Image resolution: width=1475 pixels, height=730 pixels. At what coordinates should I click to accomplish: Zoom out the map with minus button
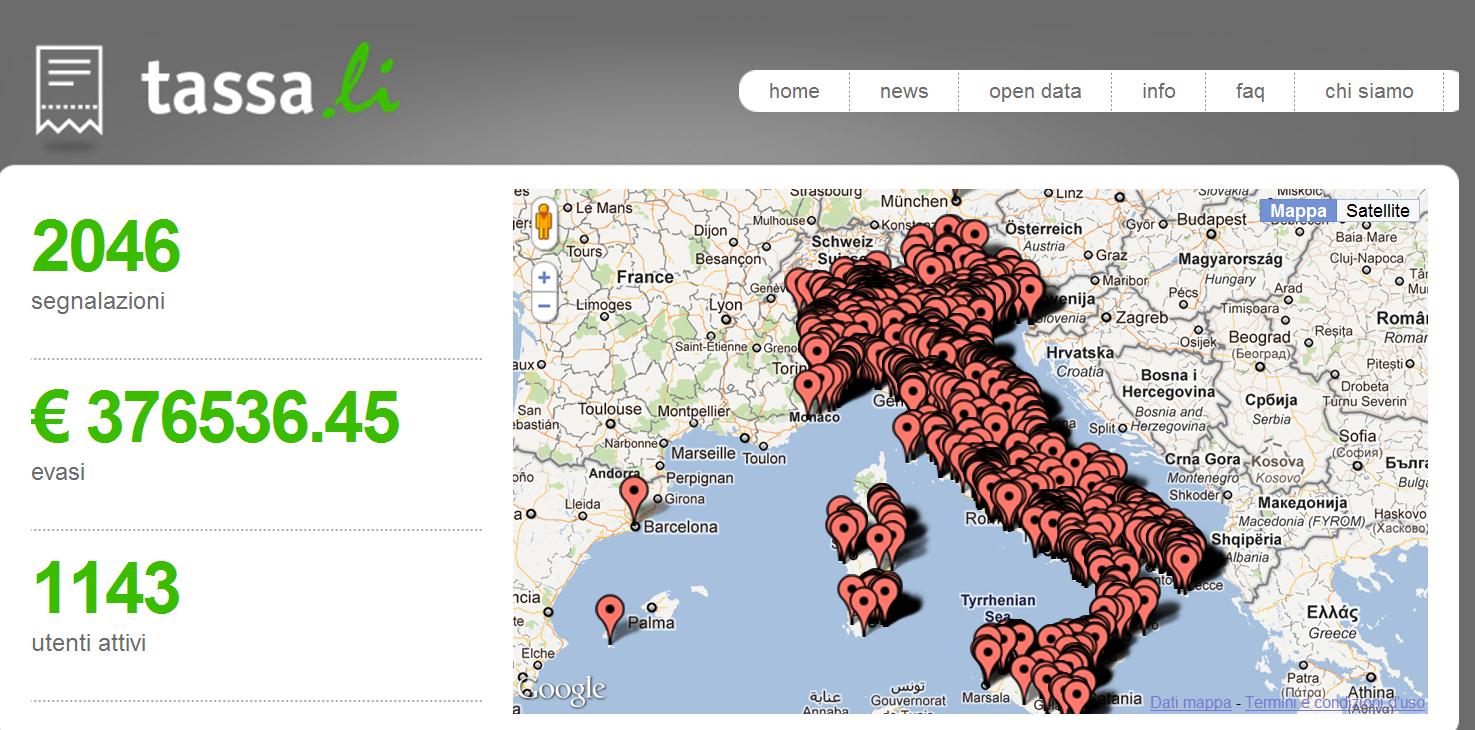[x=544, y=305]
